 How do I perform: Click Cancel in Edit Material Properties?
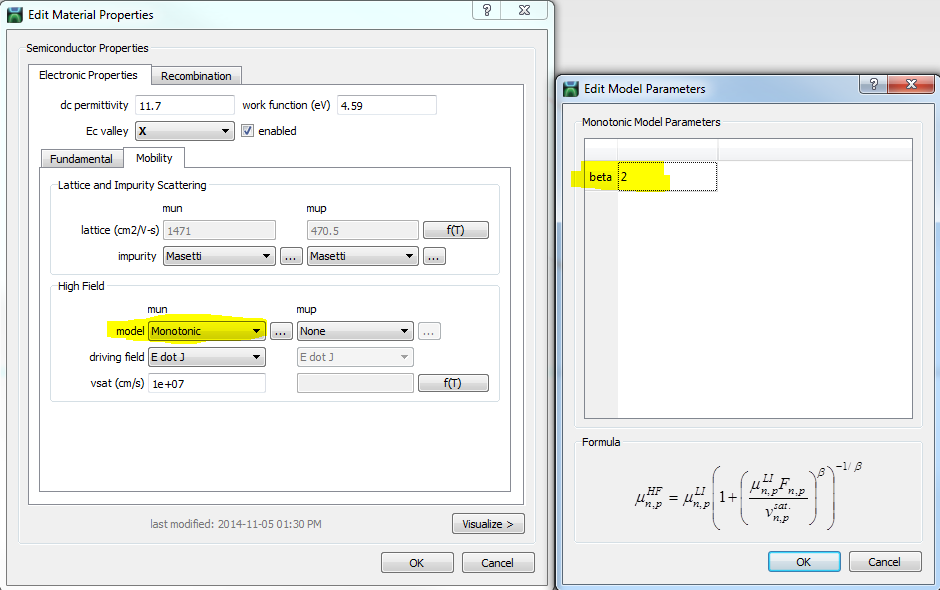498,563
